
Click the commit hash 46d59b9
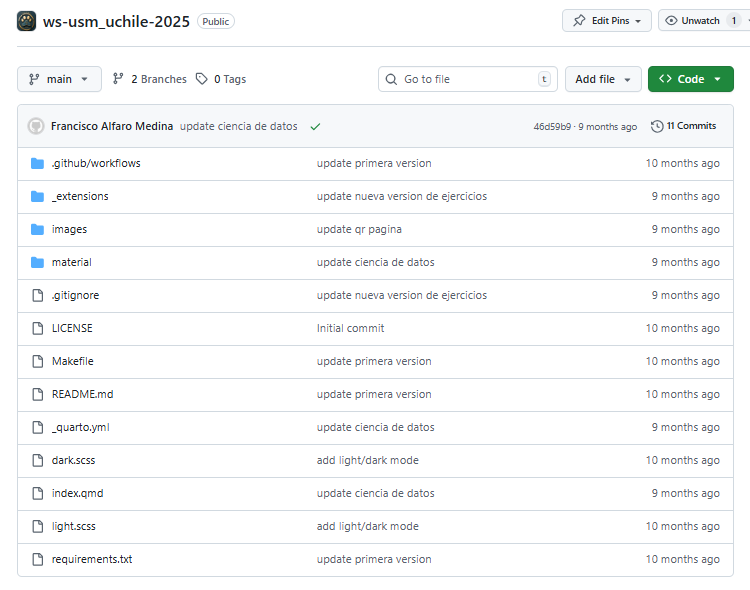tap(552, 127)
